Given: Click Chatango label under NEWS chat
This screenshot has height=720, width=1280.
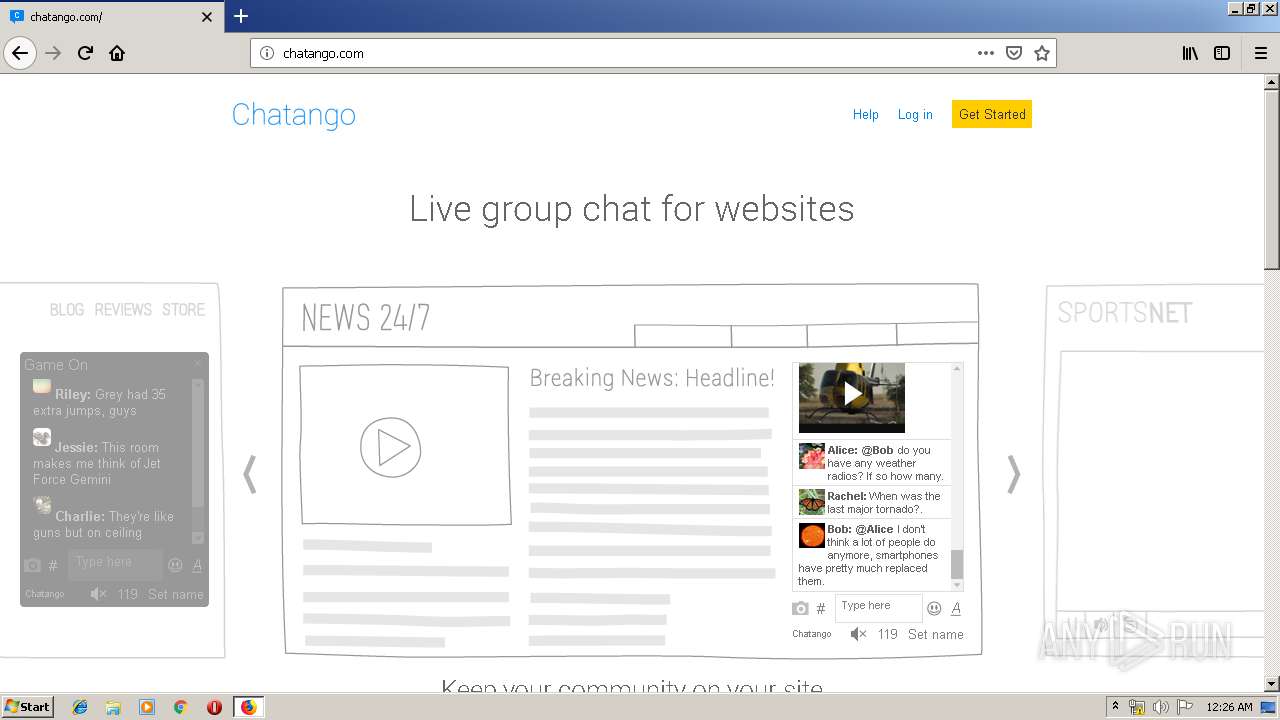Looking at the screenshot, I should [812, 634].
